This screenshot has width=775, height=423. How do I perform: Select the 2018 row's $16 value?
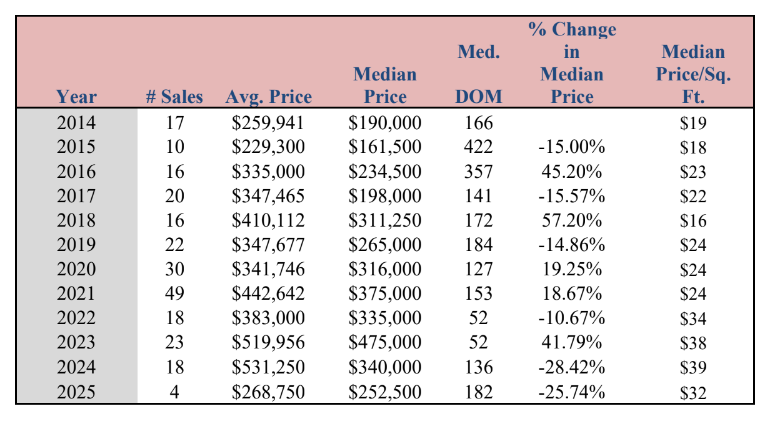click(x=693, y=220)
